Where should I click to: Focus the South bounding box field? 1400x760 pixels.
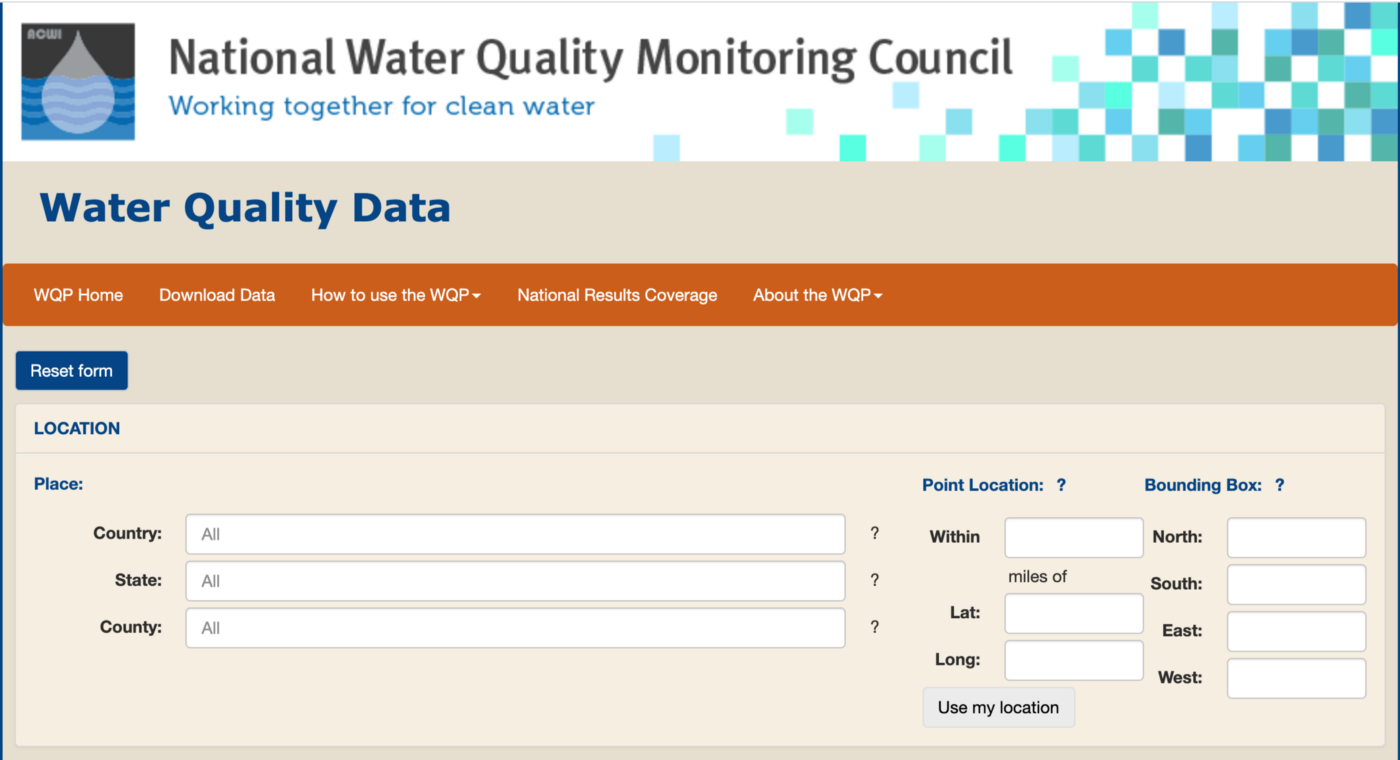(x=1296, y=585)
